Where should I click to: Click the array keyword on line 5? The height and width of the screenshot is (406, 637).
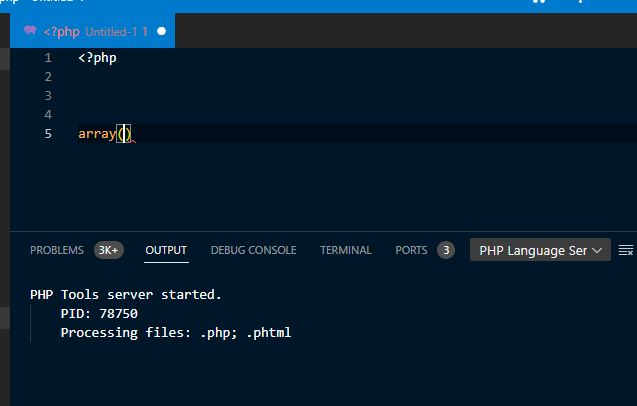tap(97, 134)
